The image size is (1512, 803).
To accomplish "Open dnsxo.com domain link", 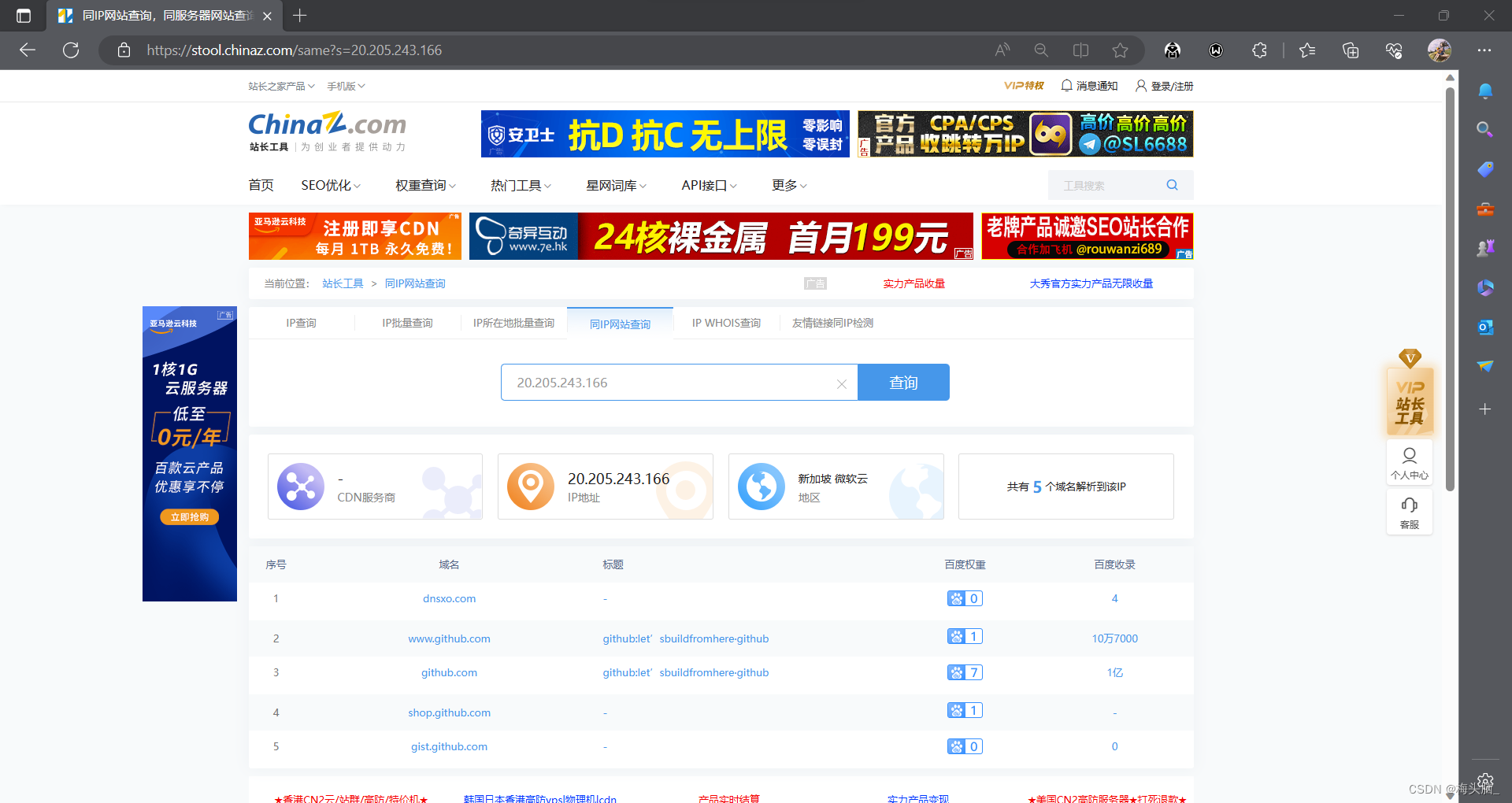I will pyautogui.click(x=449, y=598).
